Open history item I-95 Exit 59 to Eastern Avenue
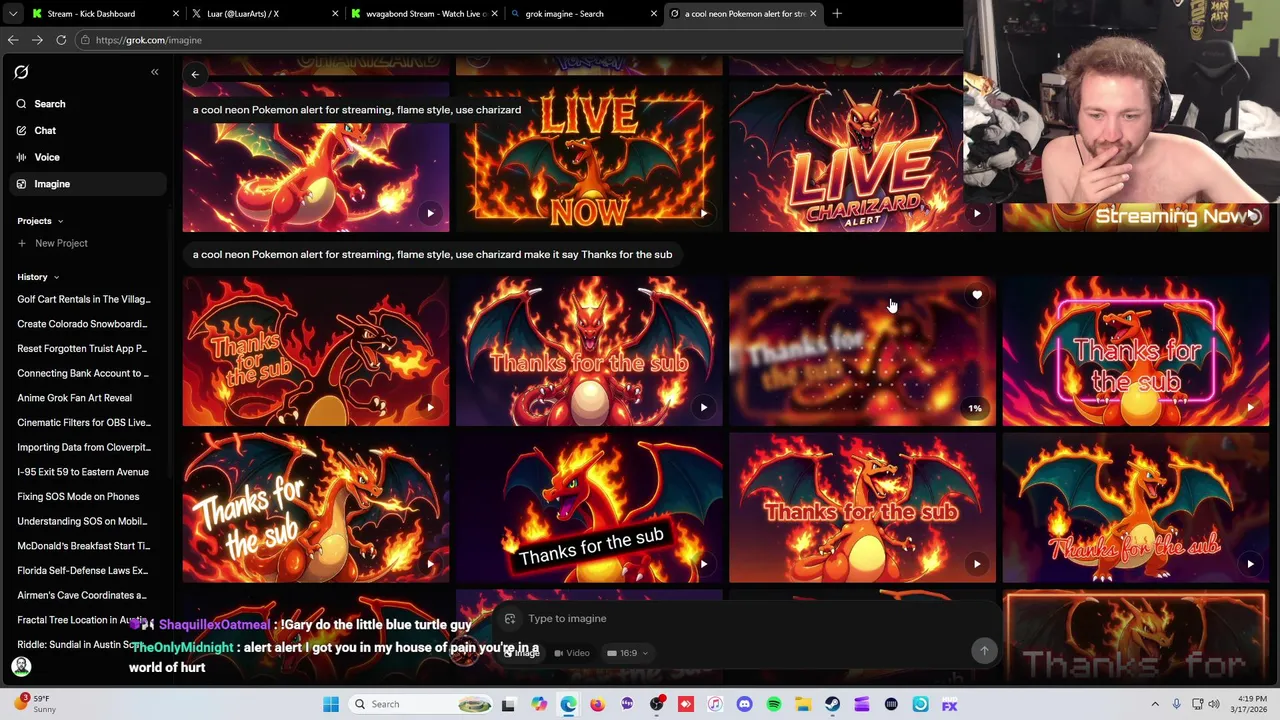 click(x=83, y=472)
